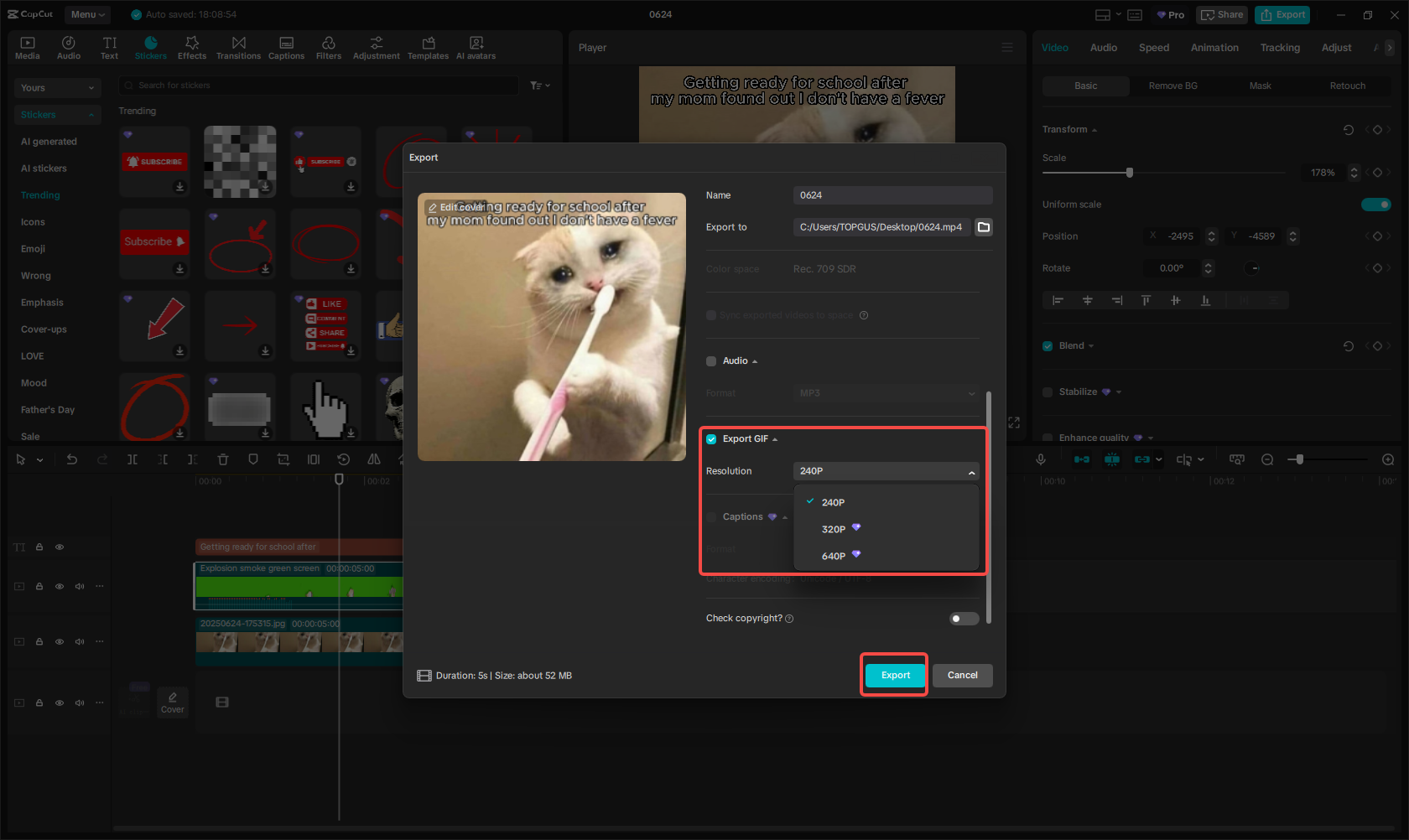Collapse the Audio section in the Export dialog
Screen dimensions: 1409x840
(x=753, y=360)
